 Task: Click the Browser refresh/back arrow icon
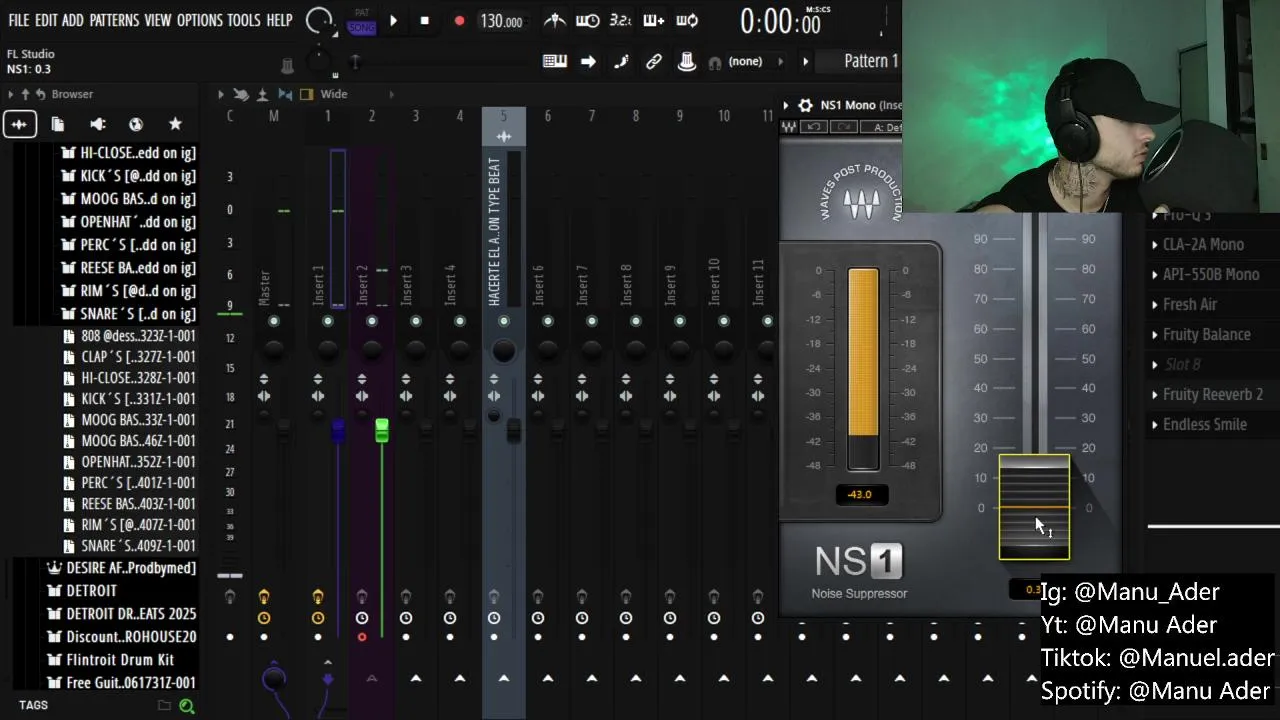tap(40, 94)
